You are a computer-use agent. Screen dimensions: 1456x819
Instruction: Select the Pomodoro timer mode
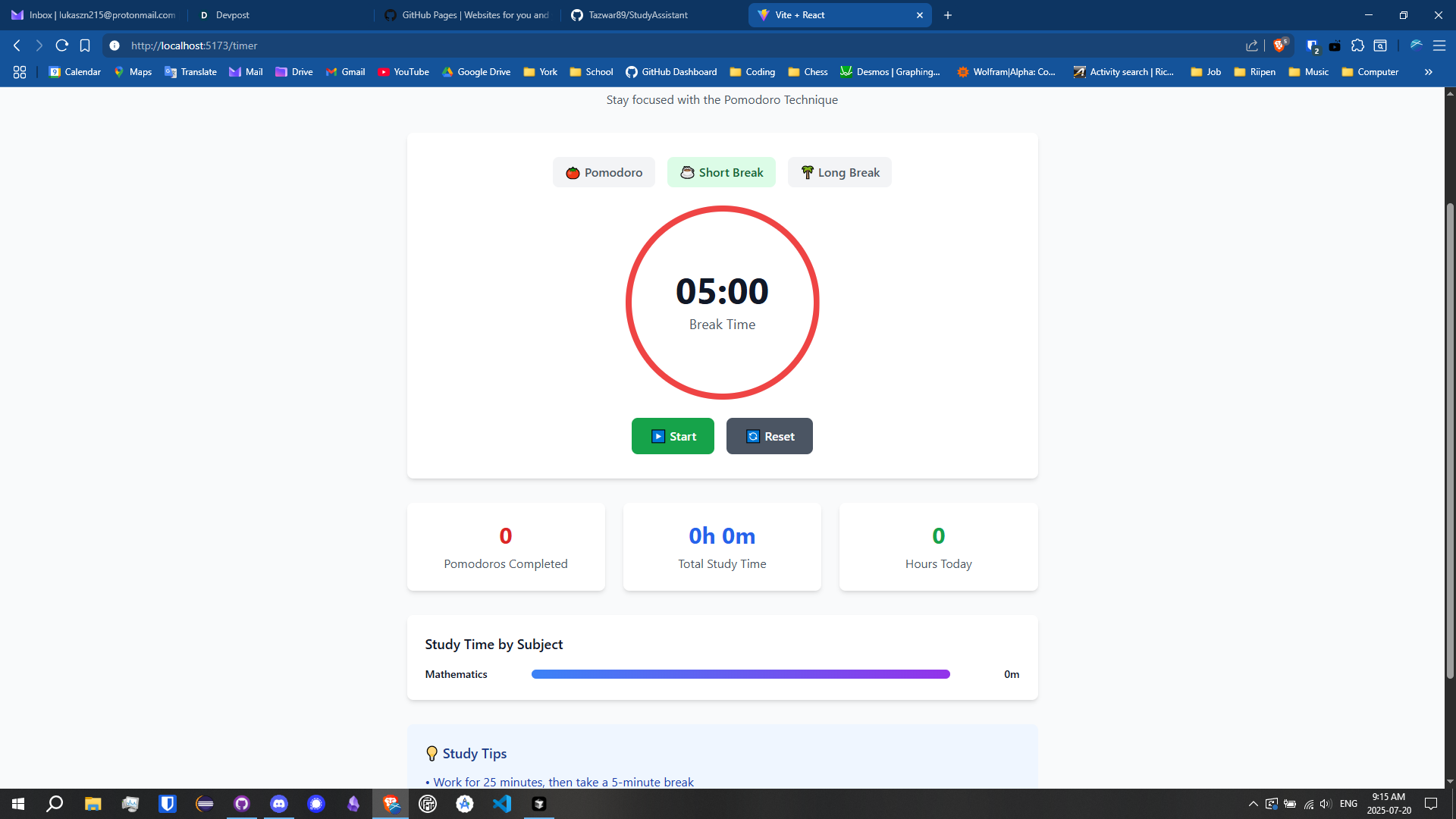click(x=604, y=172)
